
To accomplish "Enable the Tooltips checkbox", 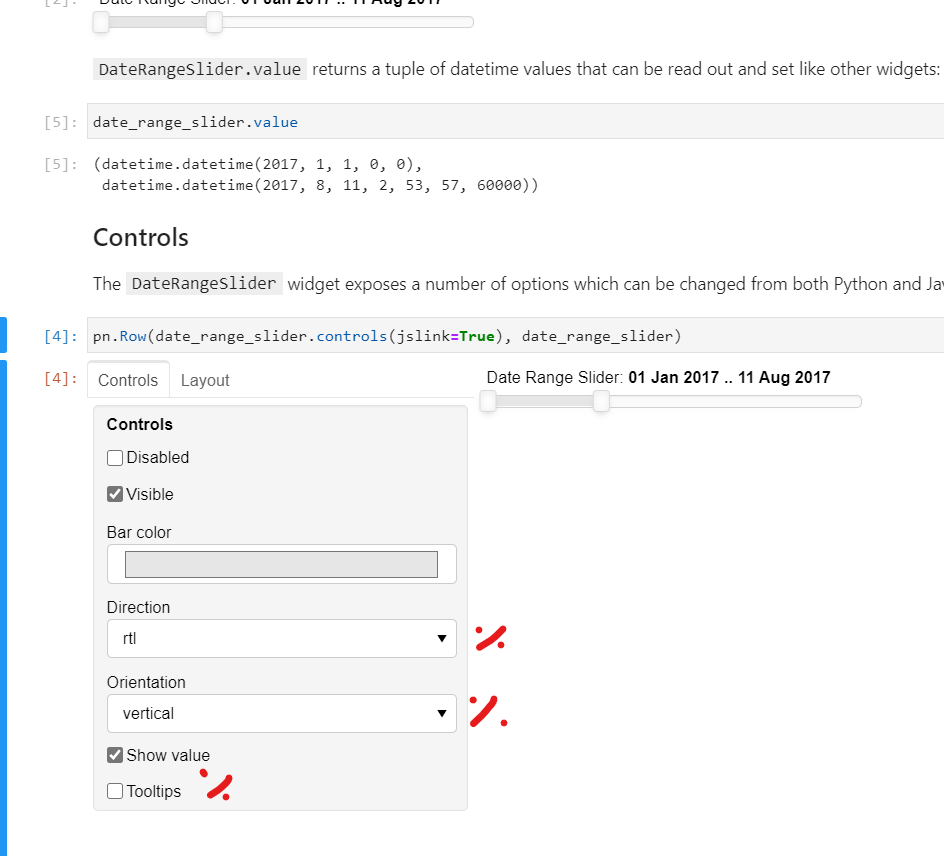I will [115, 790].
